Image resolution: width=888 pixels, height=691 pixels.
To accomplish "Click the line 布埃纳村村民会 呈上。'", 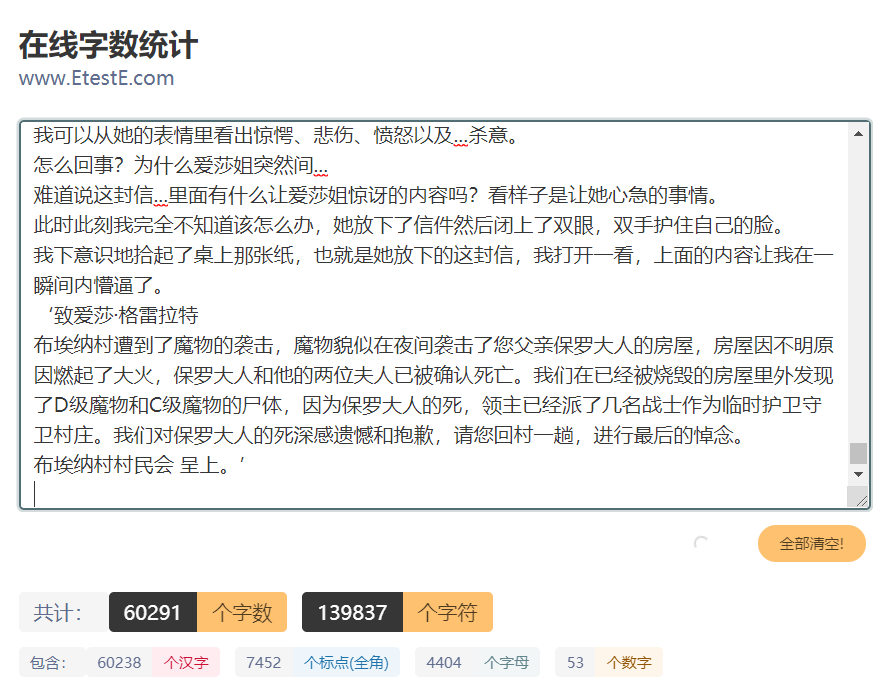I will 139,465.
